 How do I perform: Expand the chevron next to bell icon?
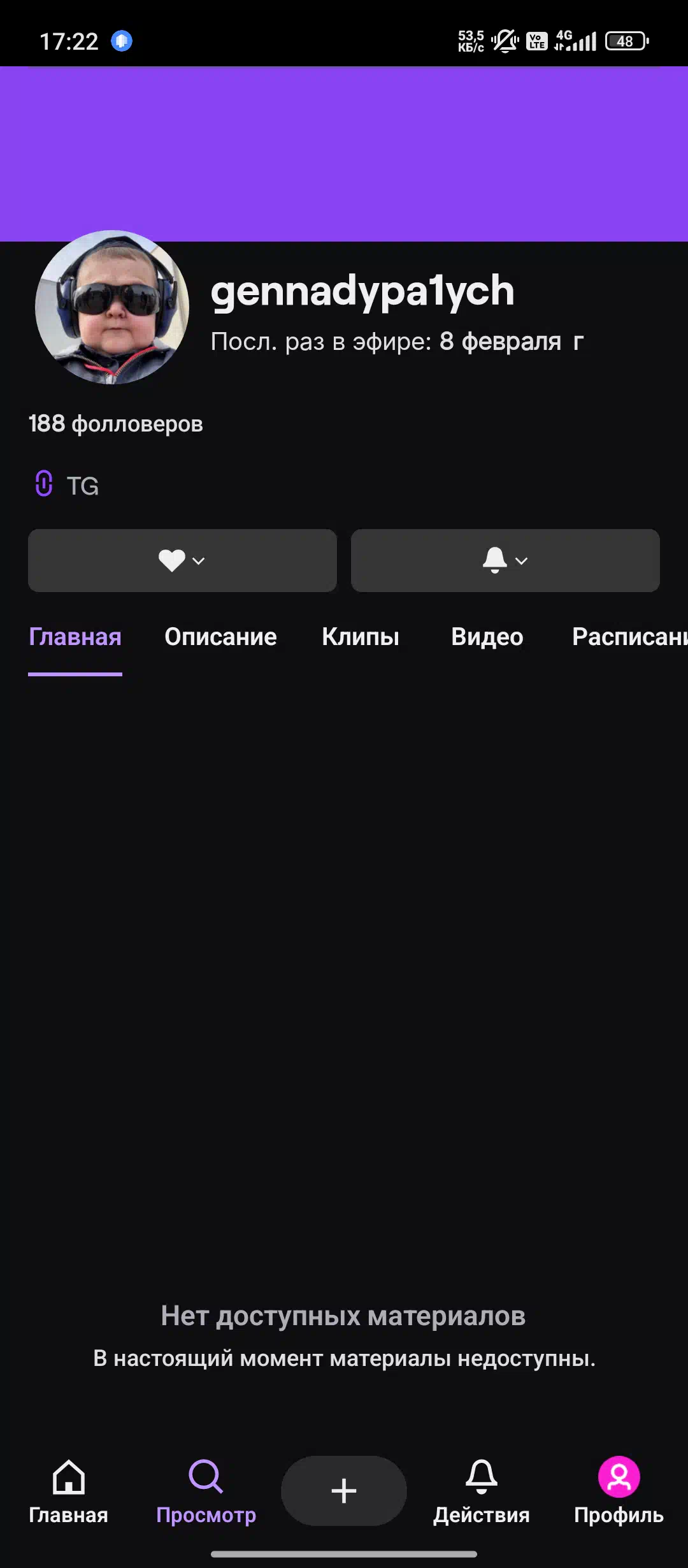tap(522, 561)
